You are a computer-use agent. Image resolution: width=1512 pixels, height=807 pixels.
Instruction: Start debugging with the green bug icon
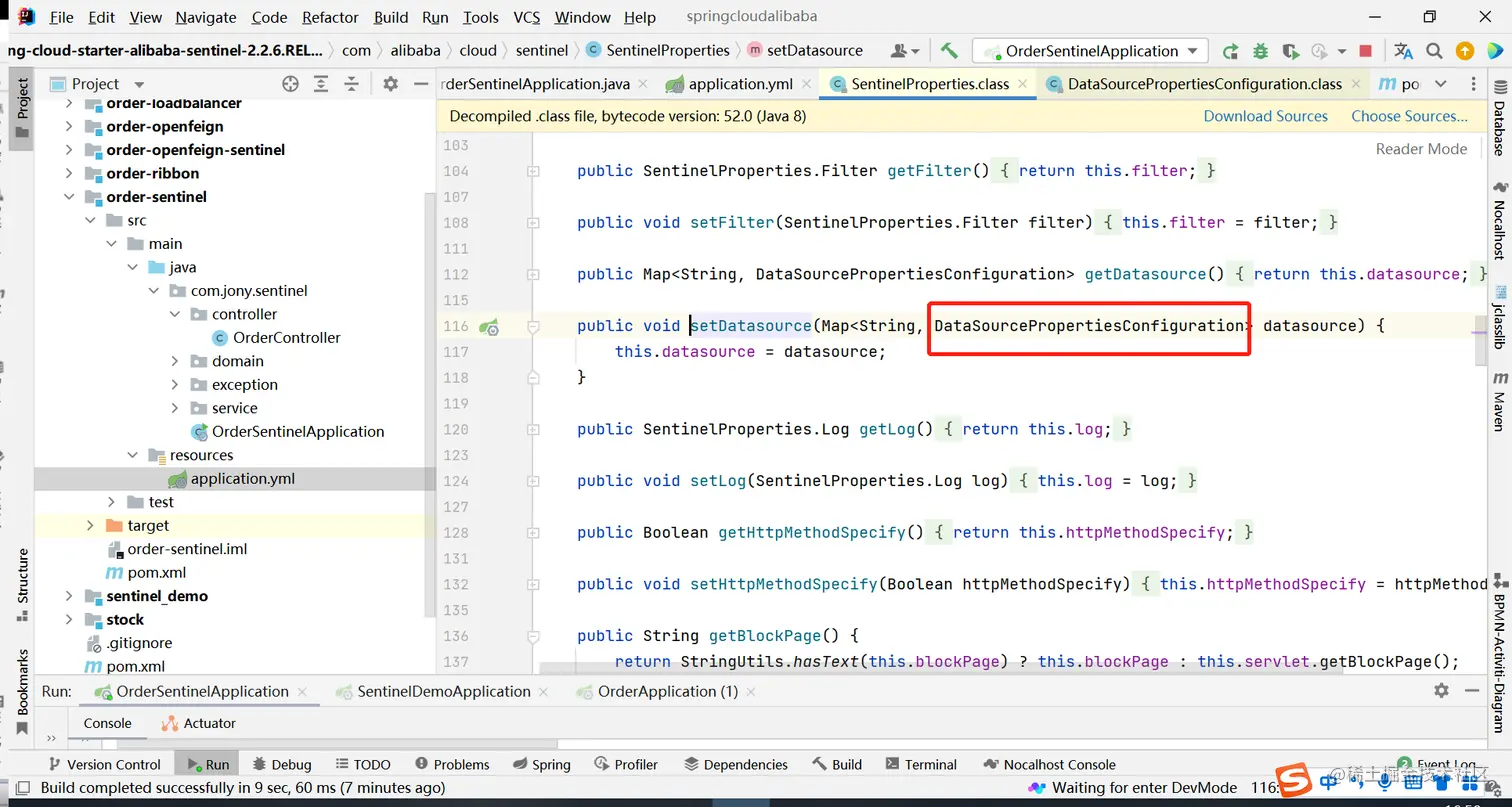tap(1260, 51)
